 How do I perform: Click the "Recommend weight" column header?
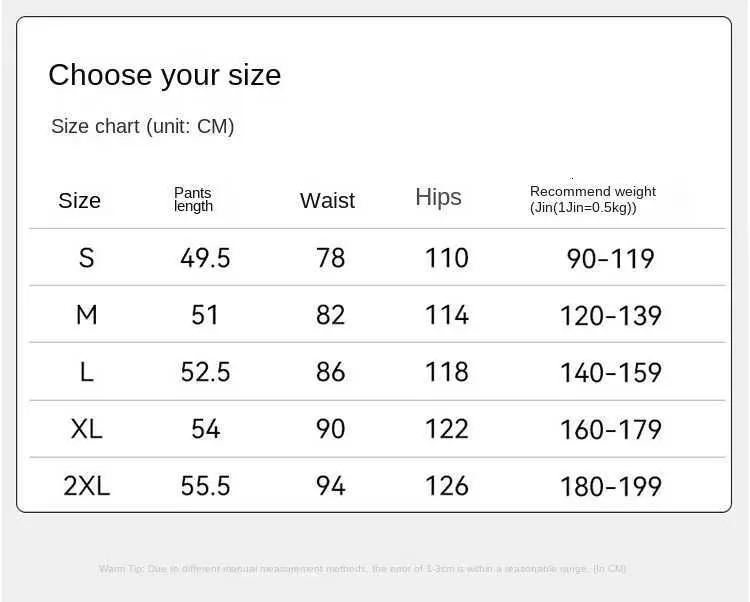(592, 199)
